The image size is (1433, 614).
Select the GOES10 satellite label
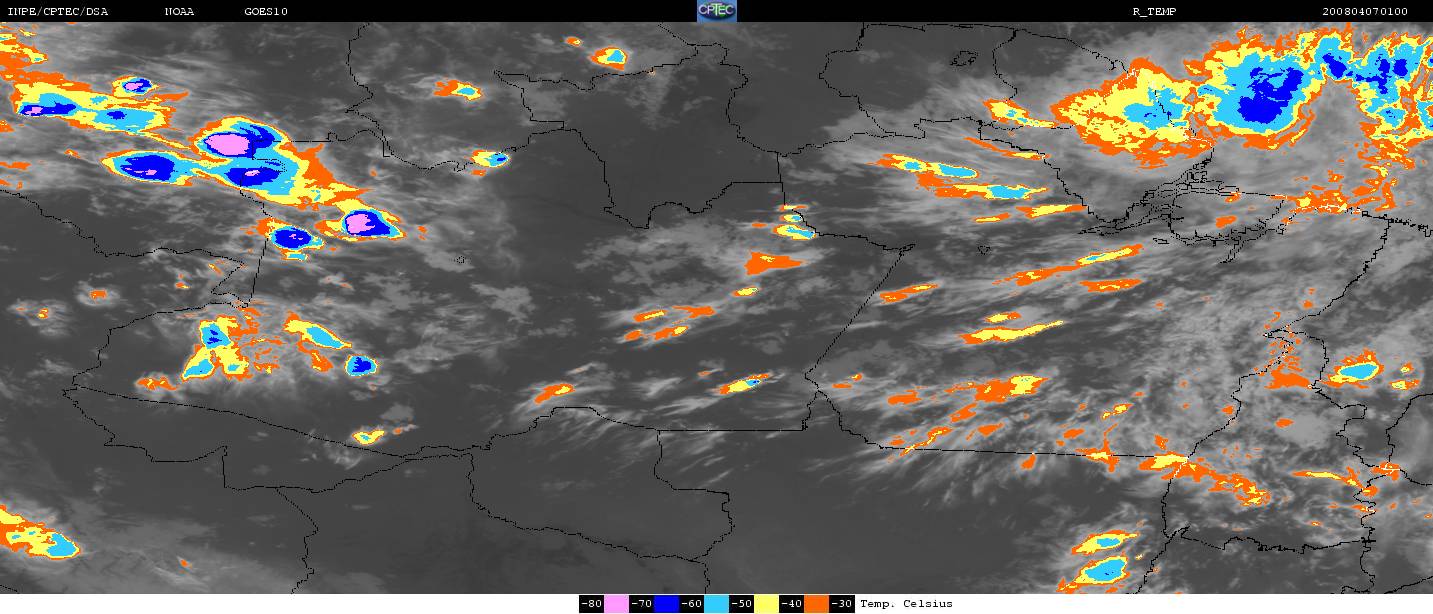click(x=266, y=12)
